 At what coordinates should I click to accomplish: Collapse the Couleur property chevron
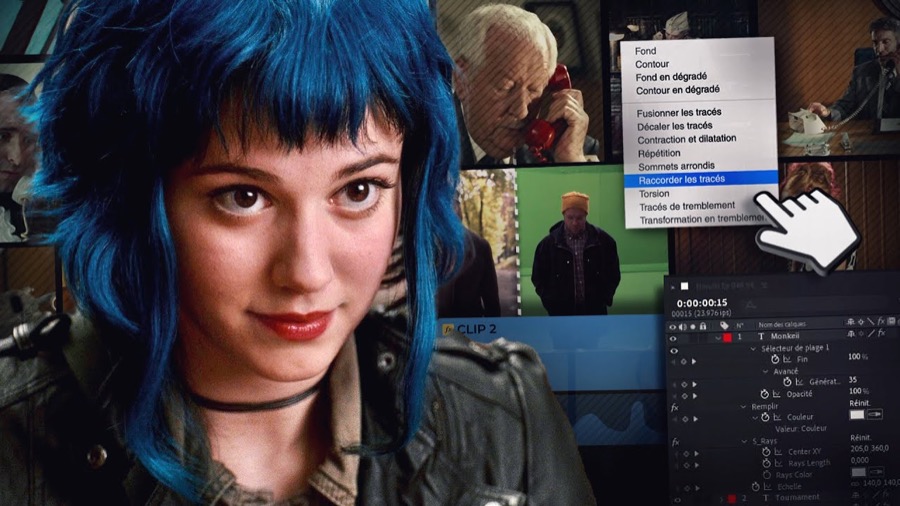(755, 418)
